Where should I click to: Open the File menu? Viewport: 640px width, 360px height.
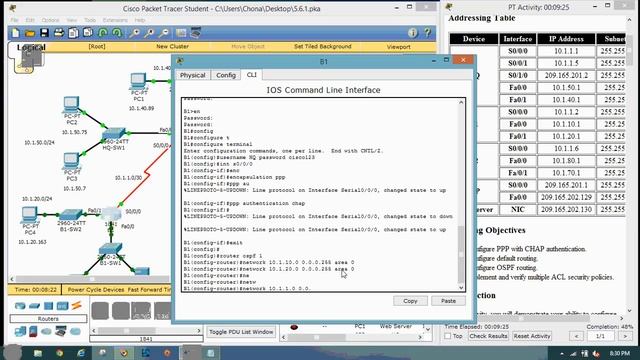click(14, 20)
